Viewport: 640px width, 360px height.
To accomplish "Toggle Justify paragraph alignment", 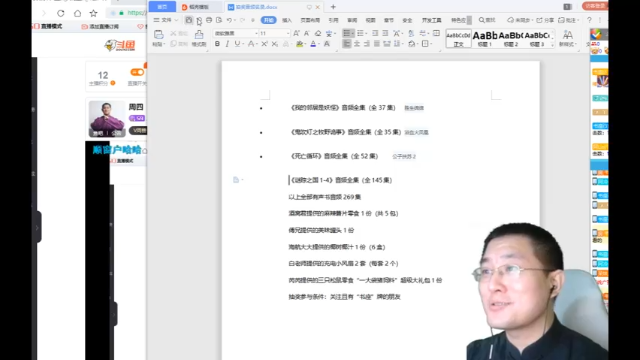I will [377, 44].
